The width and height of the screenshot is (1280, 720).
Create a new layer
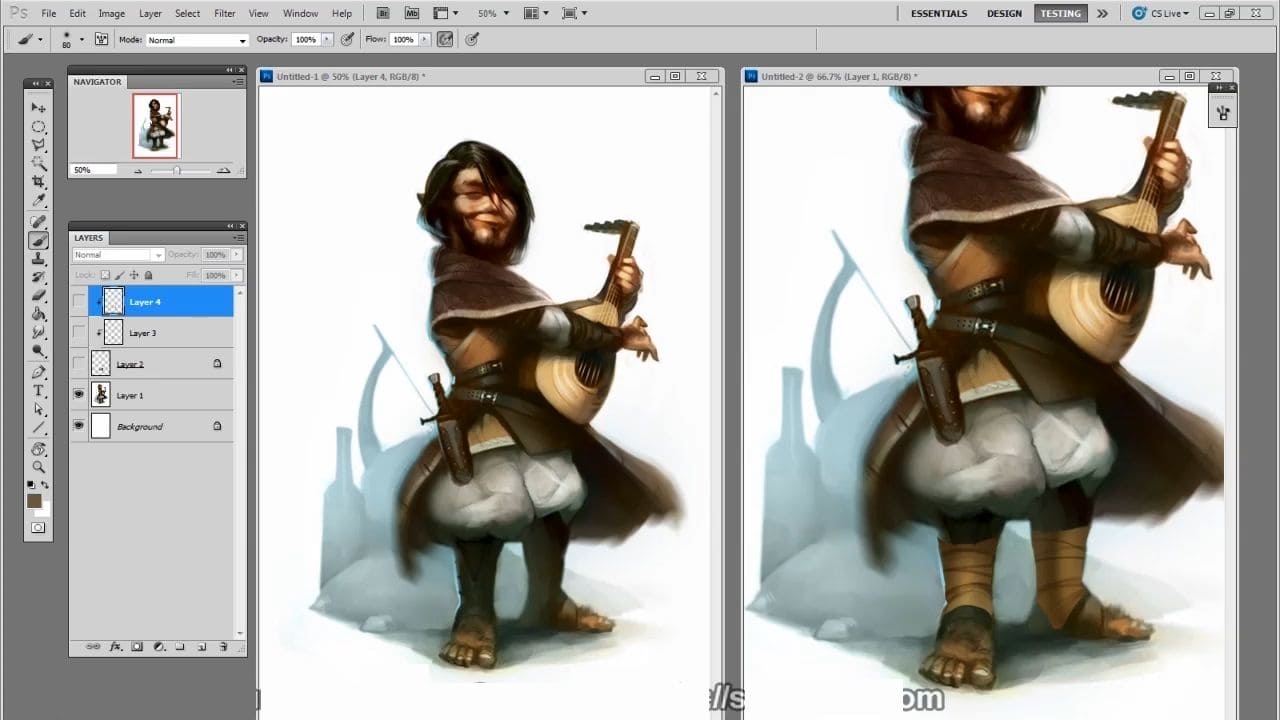tap(201, 647)
